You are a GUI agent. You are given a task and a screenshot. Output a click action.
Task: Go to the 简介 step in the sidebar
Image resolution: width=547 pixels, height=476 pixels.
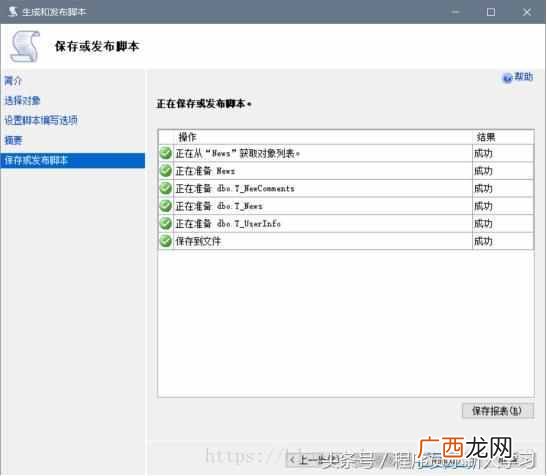[x=13, y=81]
